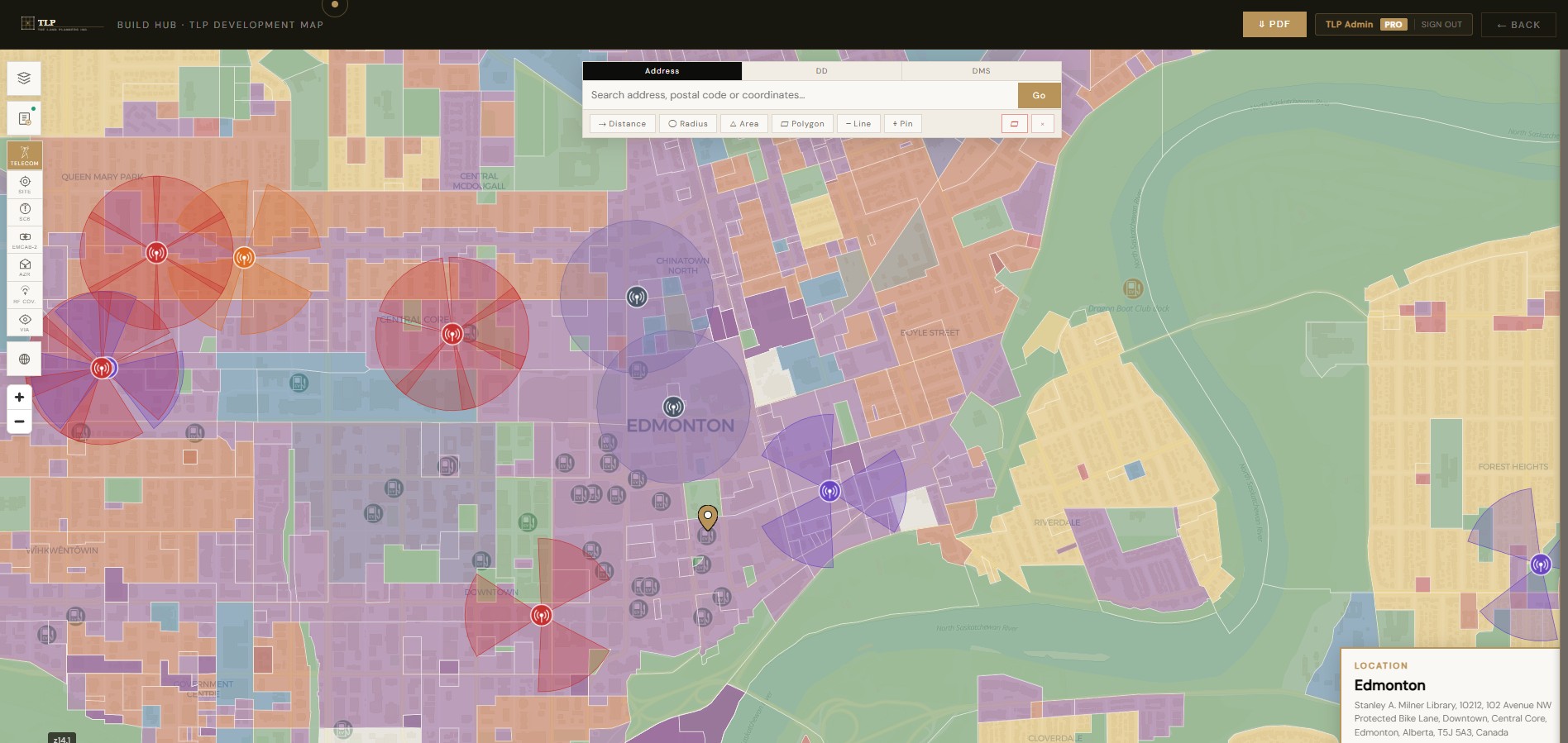This screenshot has height=743, width=1568.
Task: Select the Polygon draw tool
Action: click(x=802, y=124)
